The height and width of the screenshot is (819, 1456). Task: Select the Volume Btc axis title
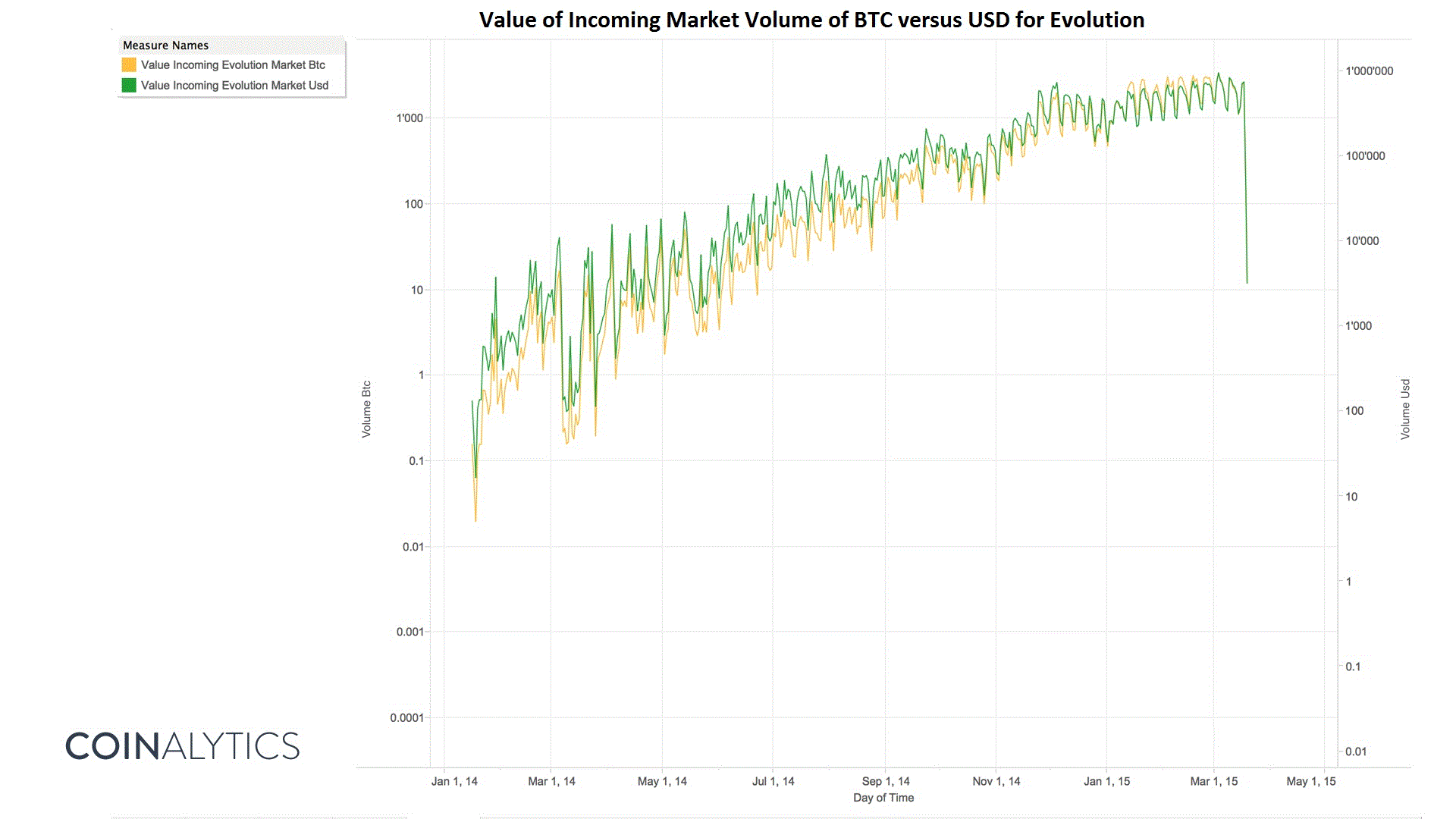tap(366, 409)
